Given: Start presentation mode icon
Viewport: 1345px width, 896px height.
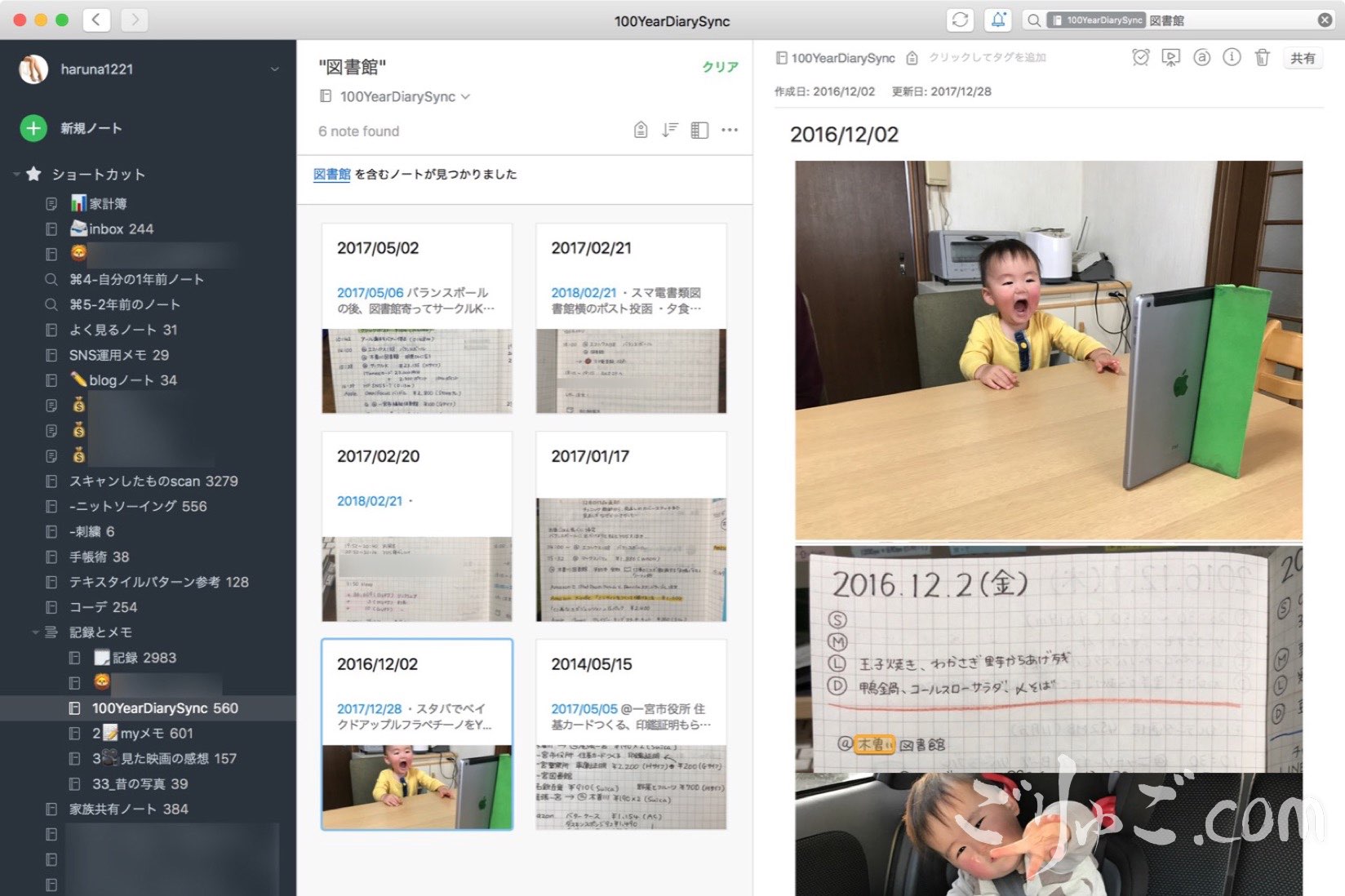Looking at the screenshot, I should [x=1170, y=58].
